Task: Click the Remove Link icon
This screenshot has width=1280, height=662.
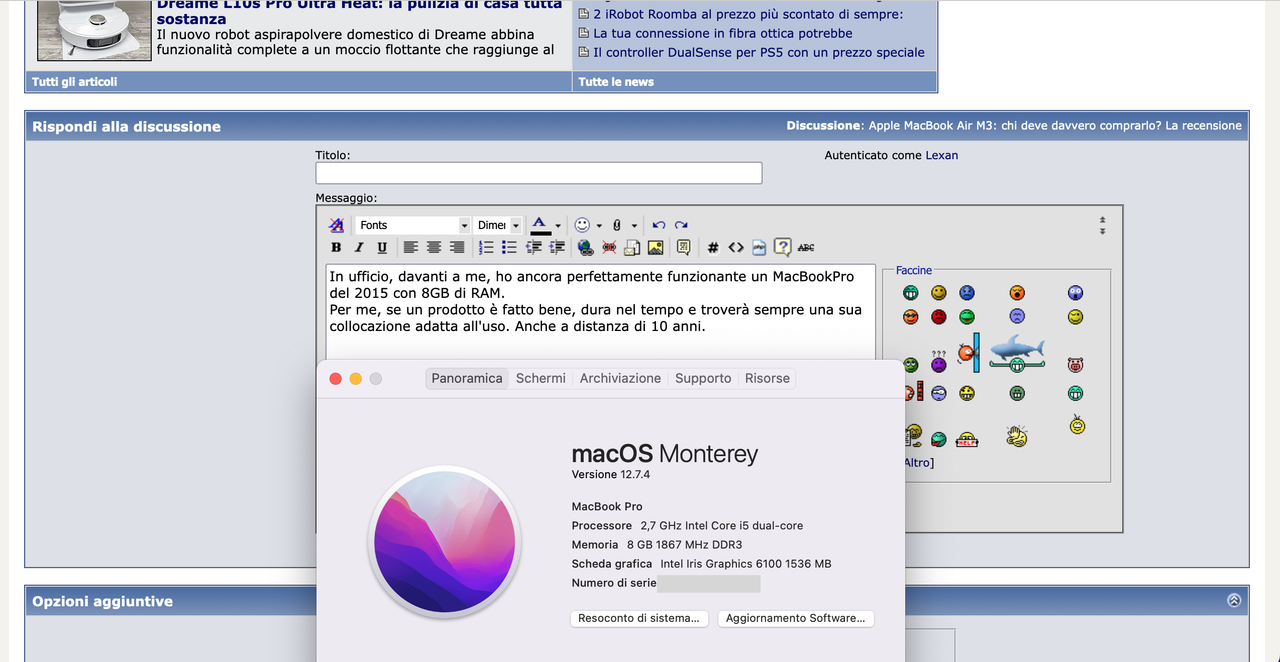Action: click(x=609, y=247)
